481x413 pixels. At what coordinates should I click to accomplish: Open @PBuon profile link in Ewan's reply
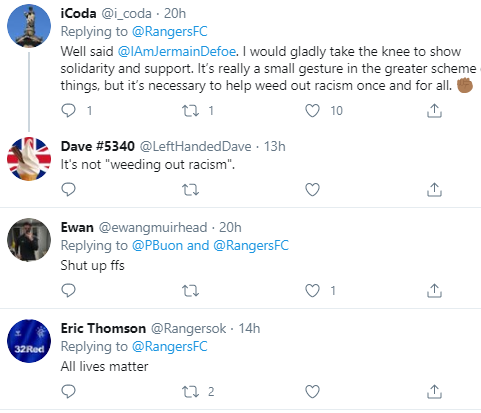pyautogui.click(x=157, y=246)
